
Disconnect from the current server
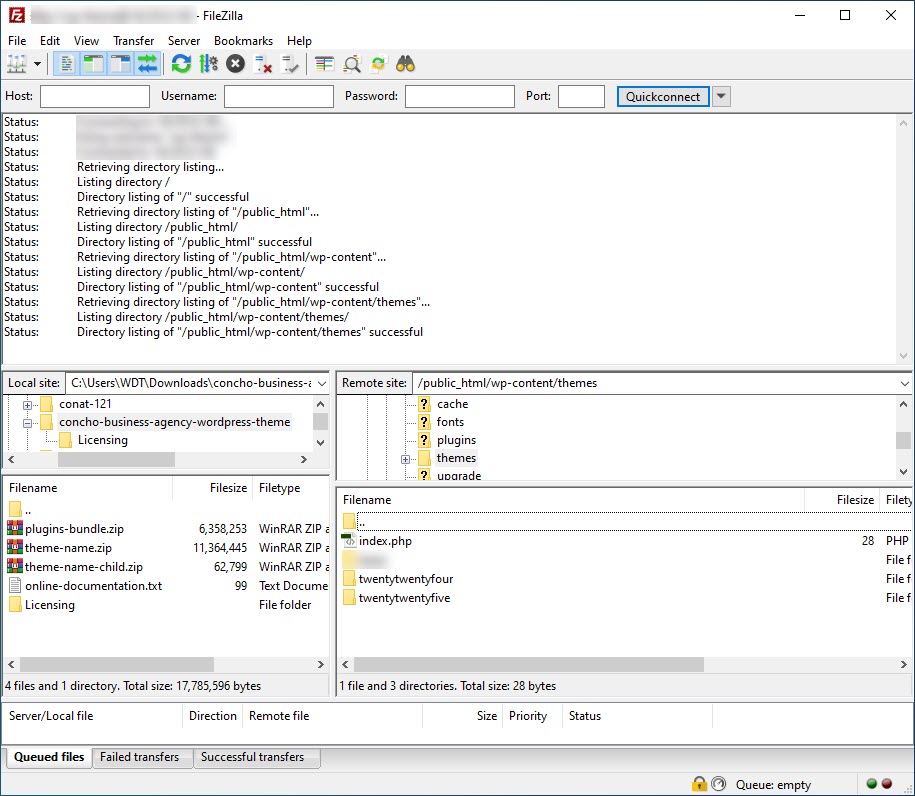[x=263, y=64]
